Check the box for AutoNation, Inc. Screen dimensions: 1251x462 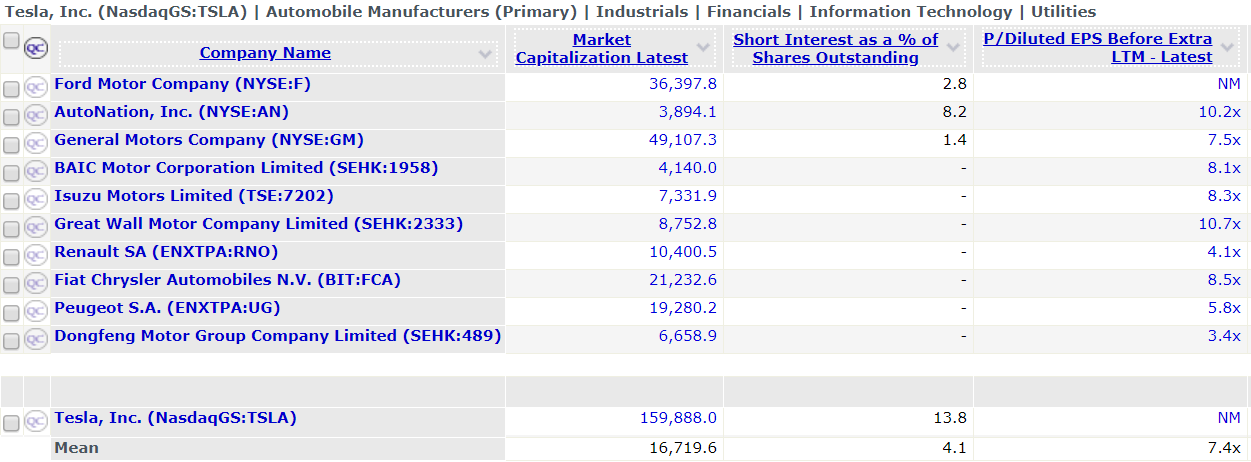11,117
